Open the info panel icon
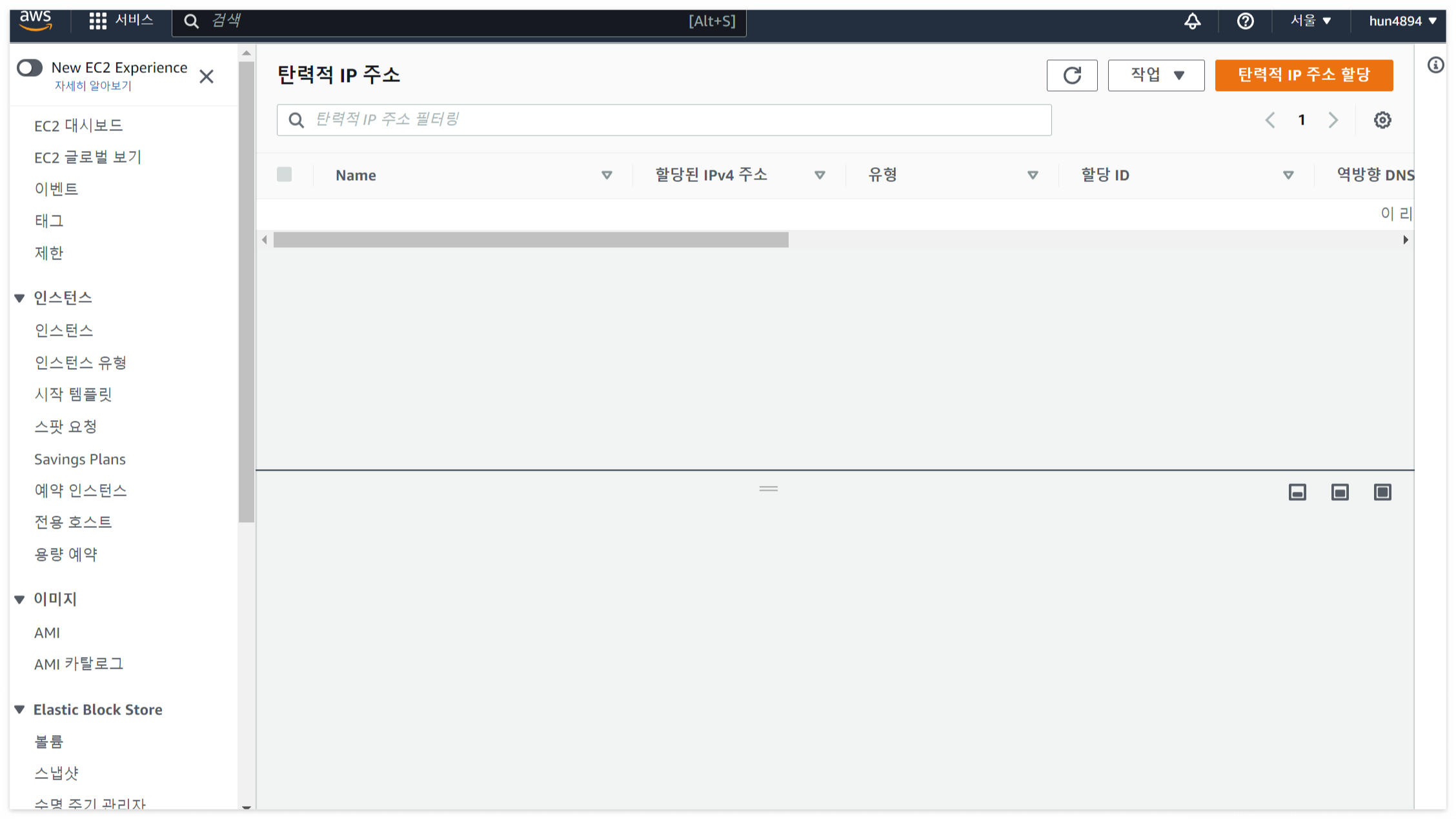The width and height of the screenshot is (1456, 819). [1435, 65]
